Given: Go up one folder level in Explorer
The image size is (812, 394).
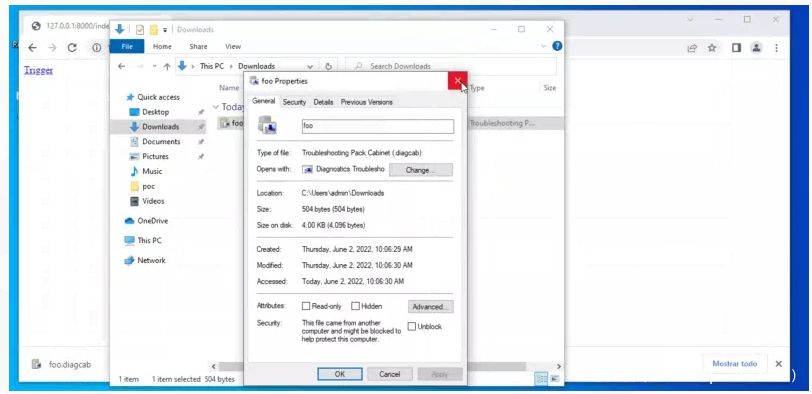Looking at the screenshot, I should (x=167, y=66).
